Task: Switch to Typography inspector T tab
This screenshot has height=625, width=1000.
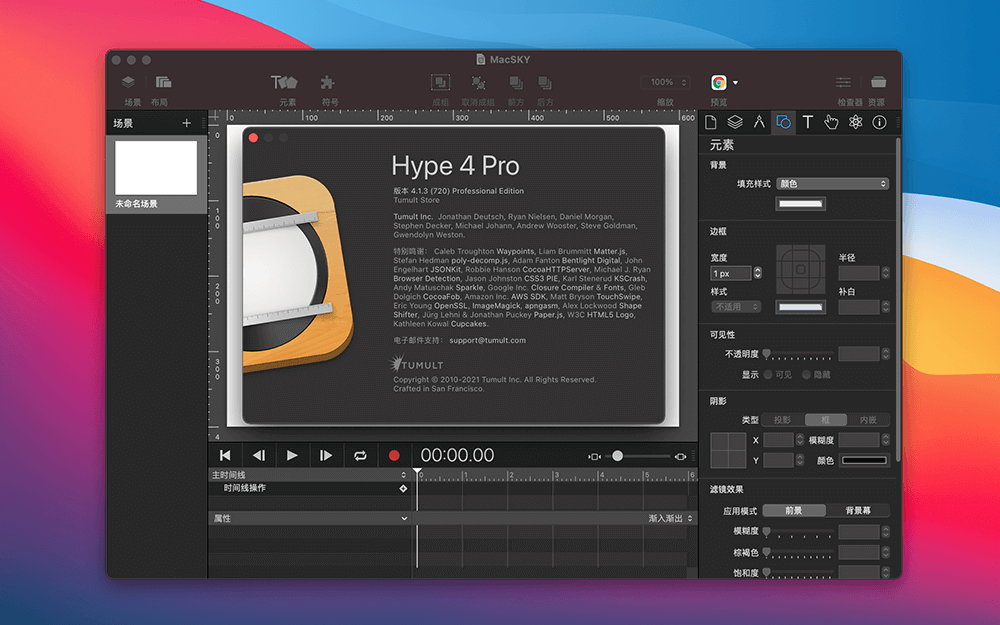Action: point(807,122)
